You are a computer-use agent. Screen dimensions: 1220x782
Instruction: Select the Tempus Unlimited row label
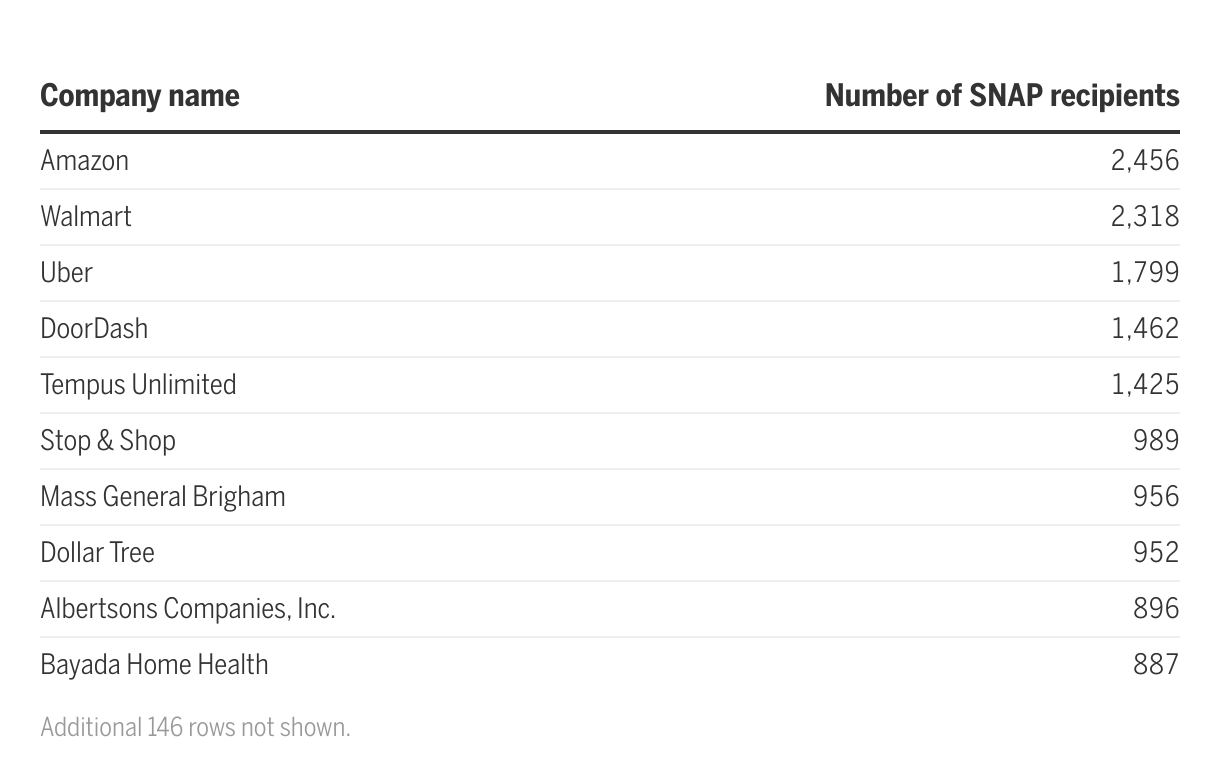[x=138, y=385]
